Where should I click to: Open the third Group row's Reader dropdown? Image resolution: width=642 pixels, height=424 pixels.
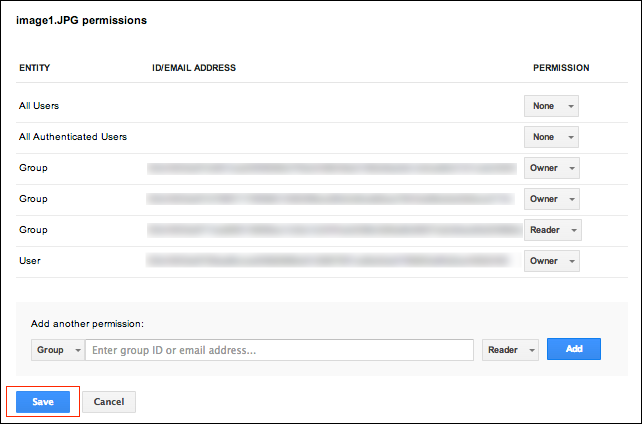click(553, 230)
